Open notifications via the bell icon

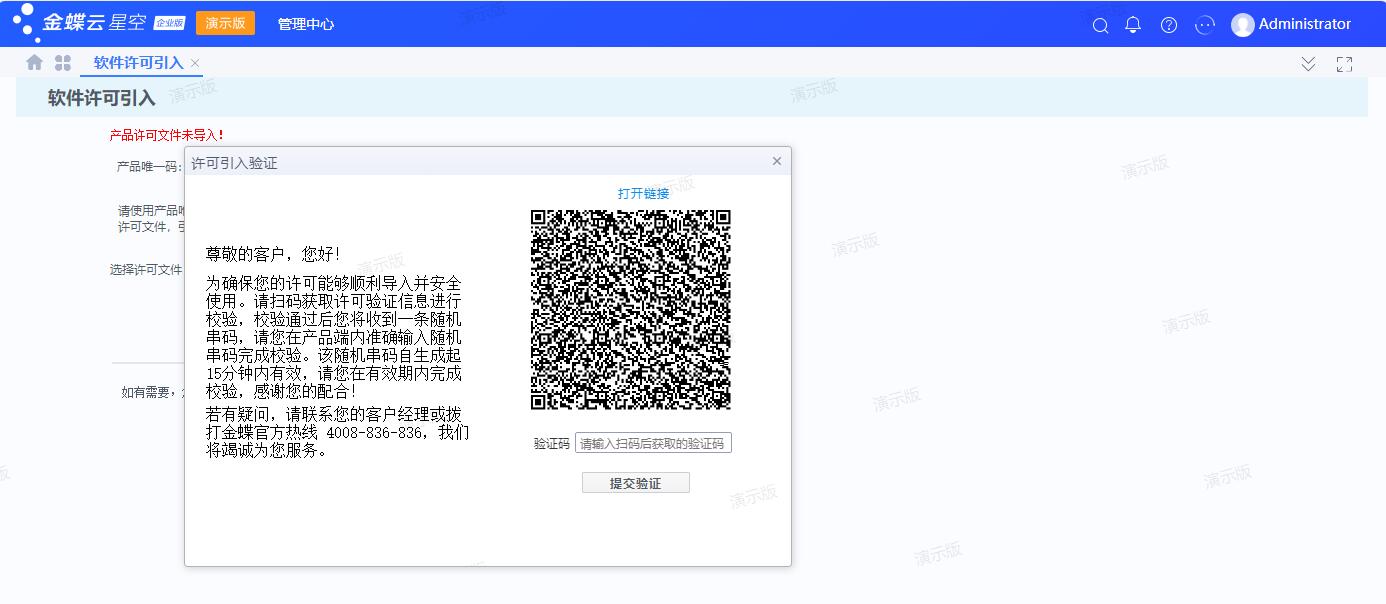(x=1133, y=25)
